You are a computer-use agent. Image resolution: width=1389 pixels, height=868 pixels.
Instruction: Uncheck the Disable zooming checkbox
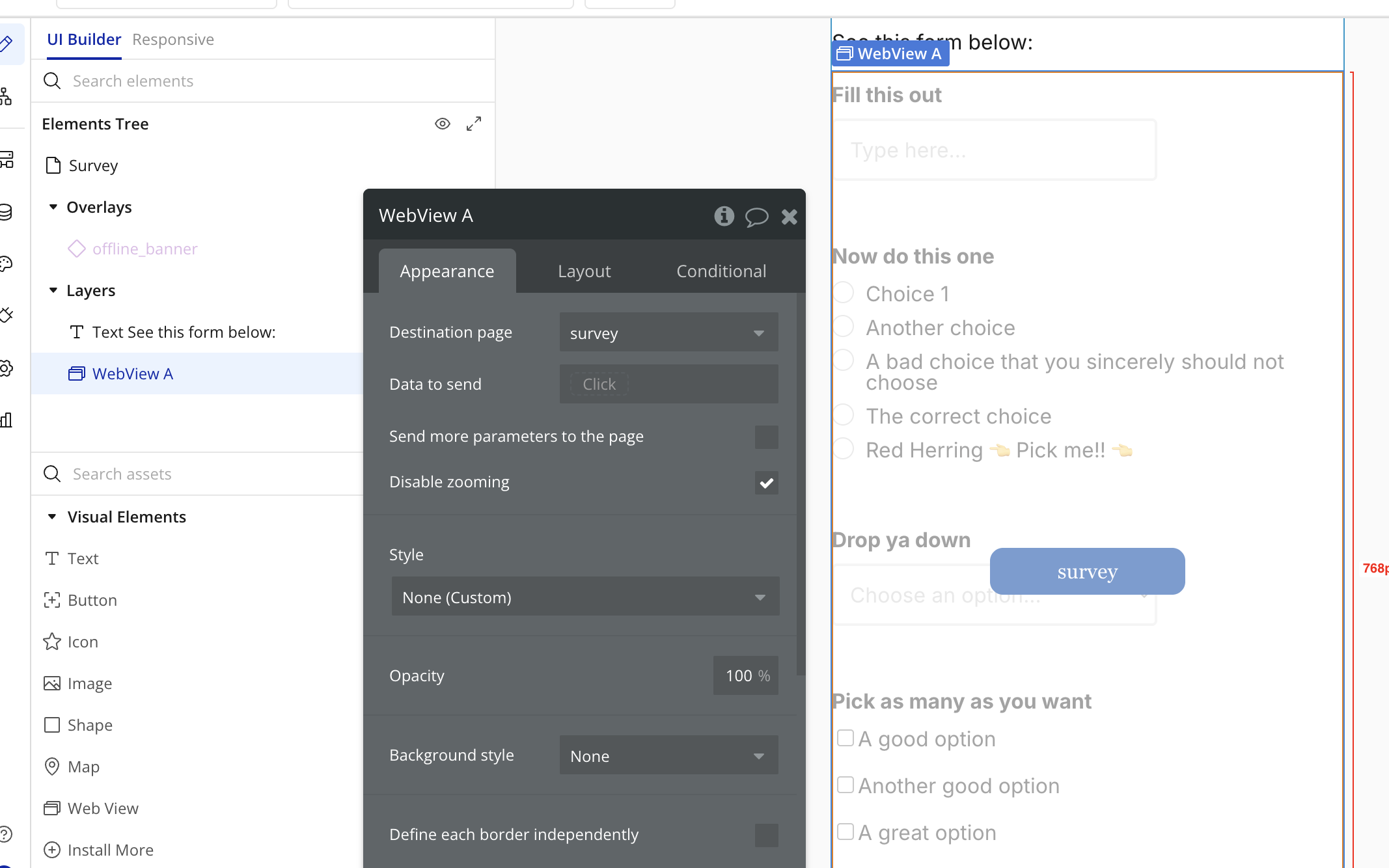(767, 483)
